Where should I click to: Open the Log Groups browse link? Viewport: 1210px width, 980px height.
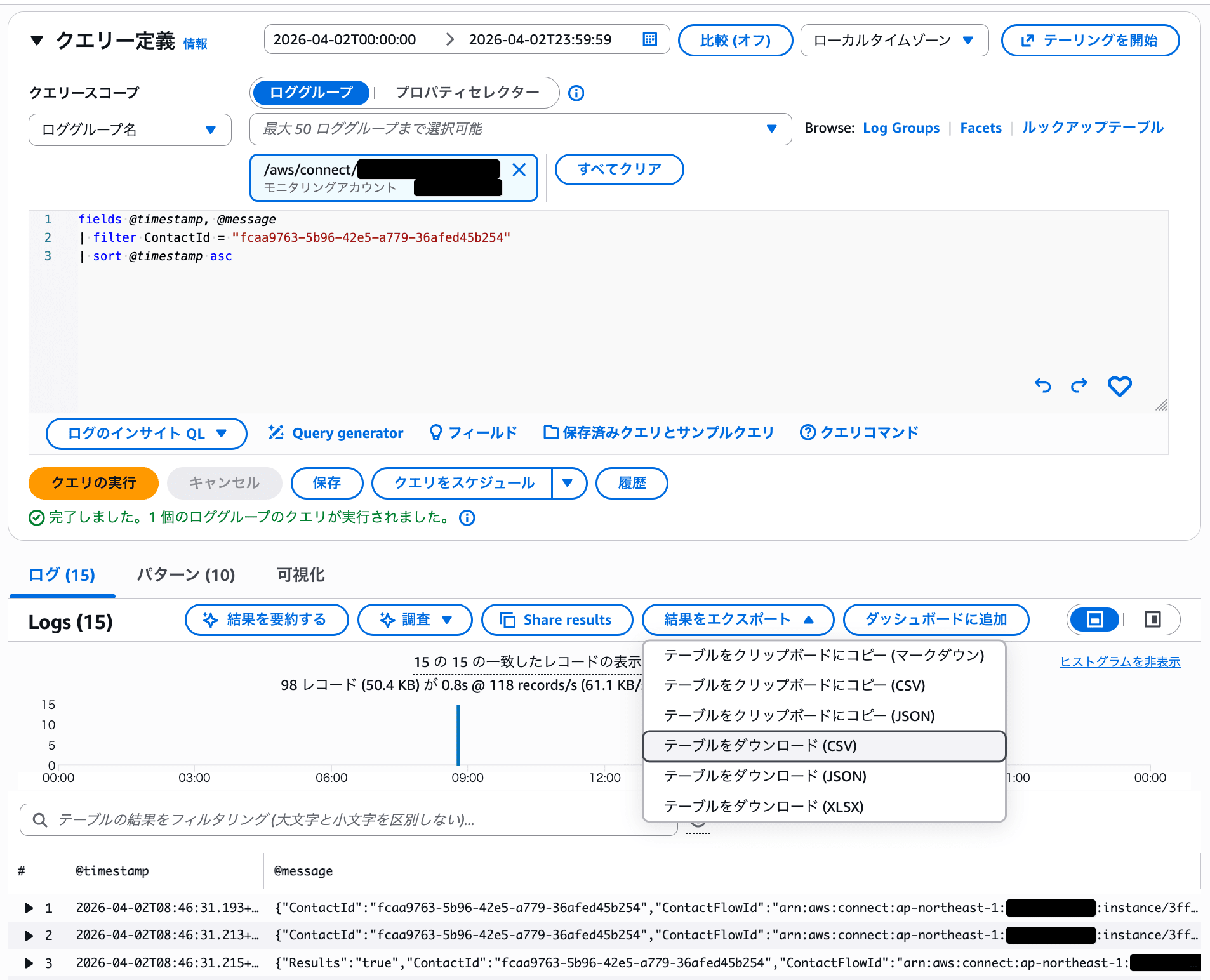pos(901,128)
